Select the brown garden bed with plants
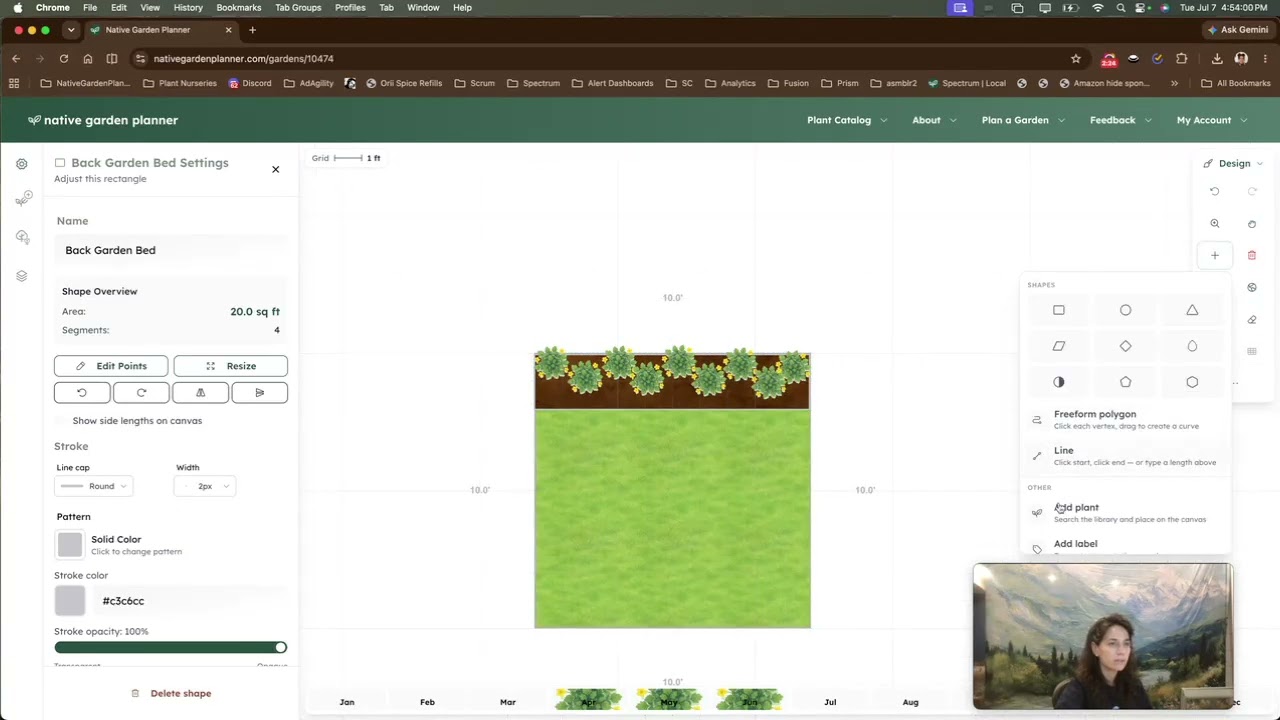 point(672,380)
